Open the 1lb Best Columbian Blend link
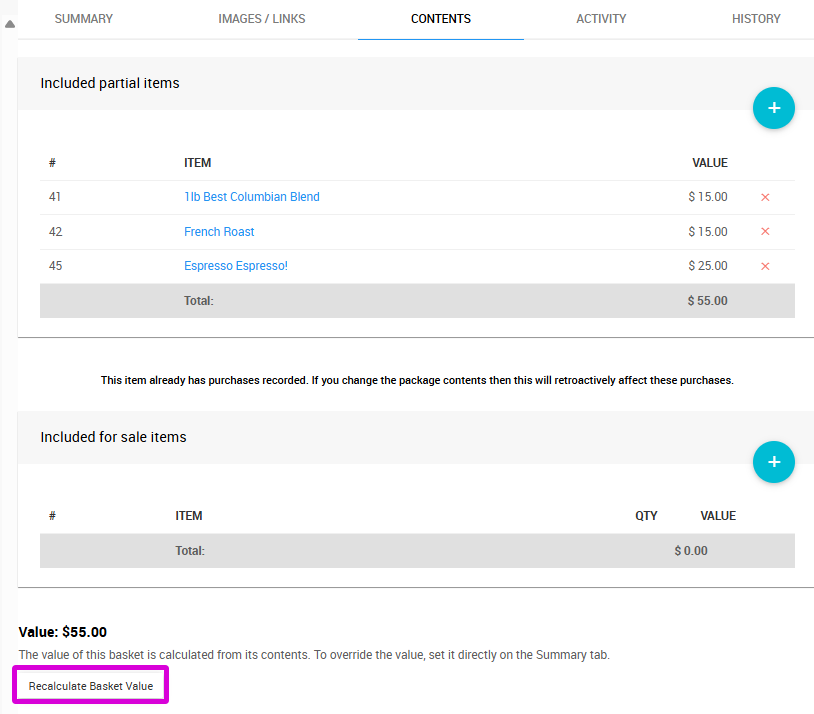The width and height of the screenshot is (814, 714). click(x=252, y=197)
